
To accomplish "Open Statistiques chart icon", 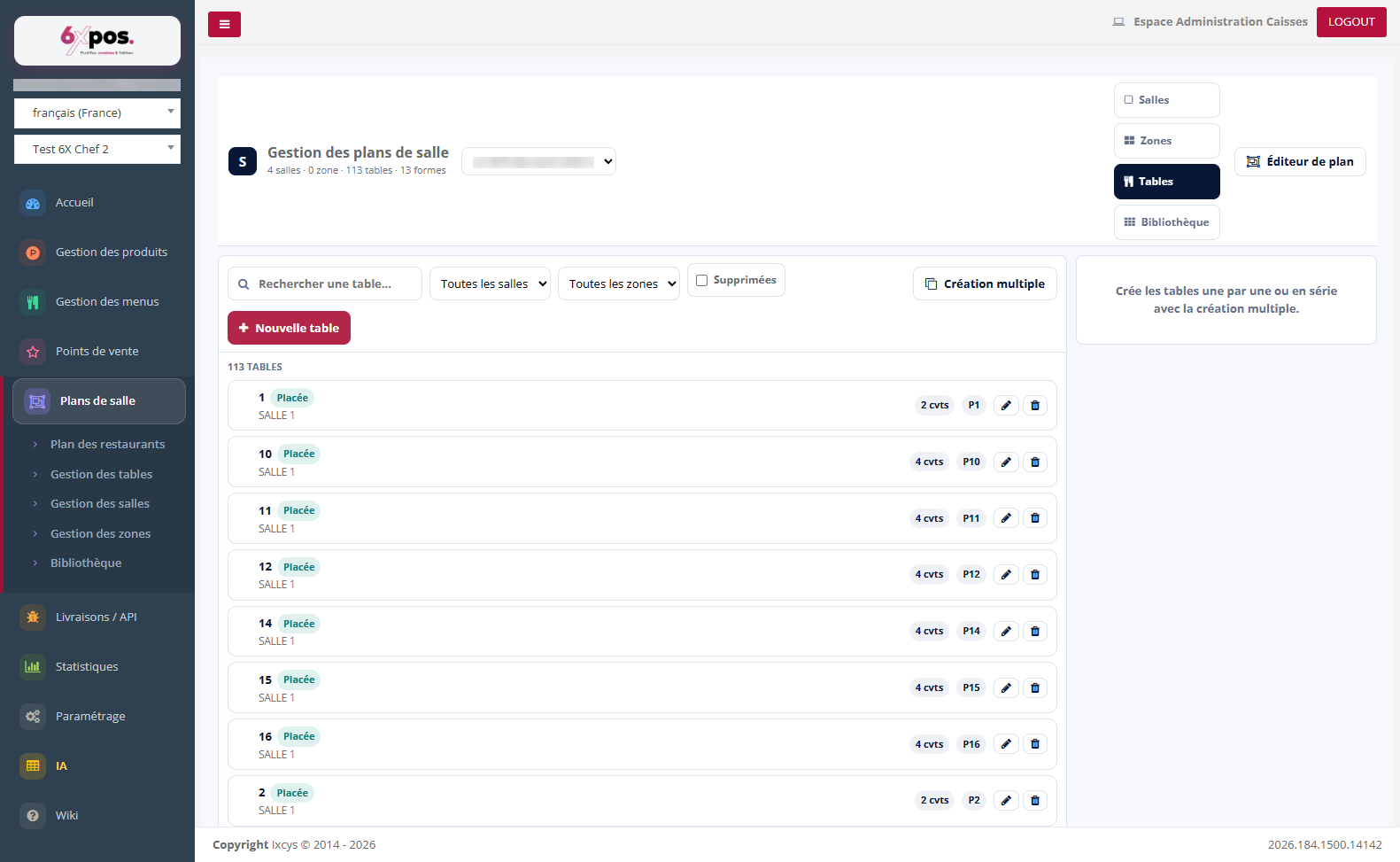I will point(33,667).
